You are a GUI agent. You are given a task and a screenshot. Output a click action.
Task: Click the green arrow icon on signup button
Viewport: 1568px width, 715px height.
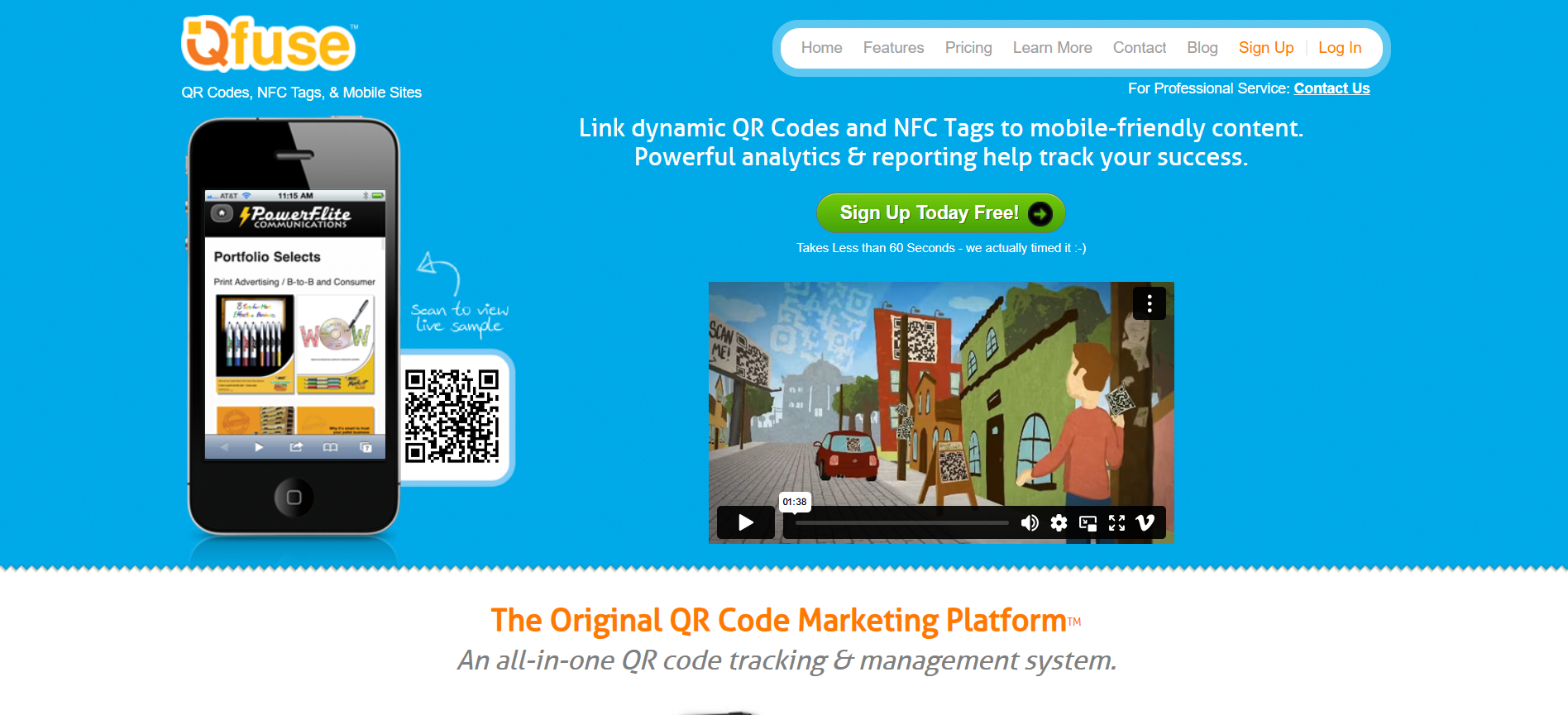1040,214
